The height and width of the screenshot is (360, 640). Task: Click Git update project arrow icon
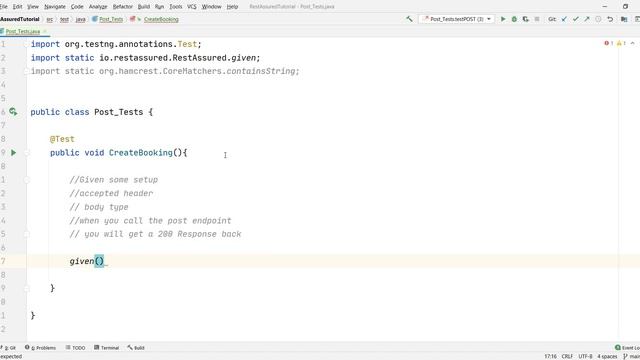564,19
